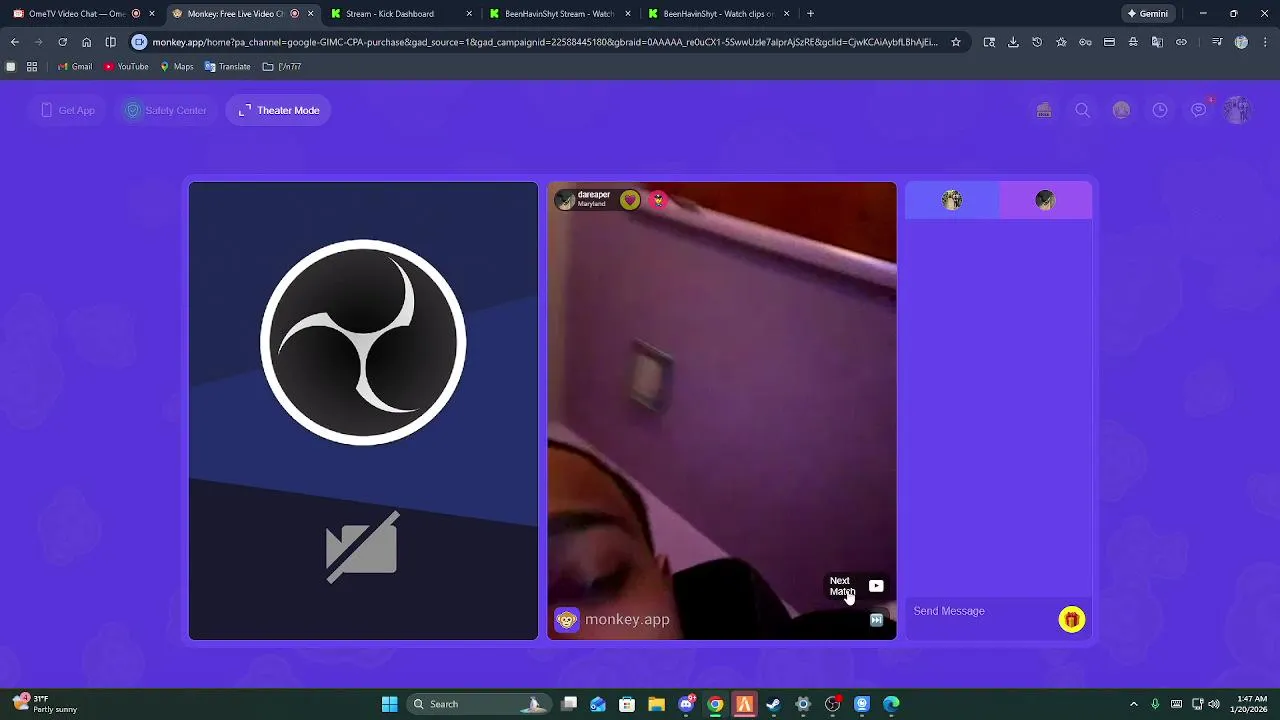Open Discord from the taskbar
1280x720 pixels.
pos(686,704)
